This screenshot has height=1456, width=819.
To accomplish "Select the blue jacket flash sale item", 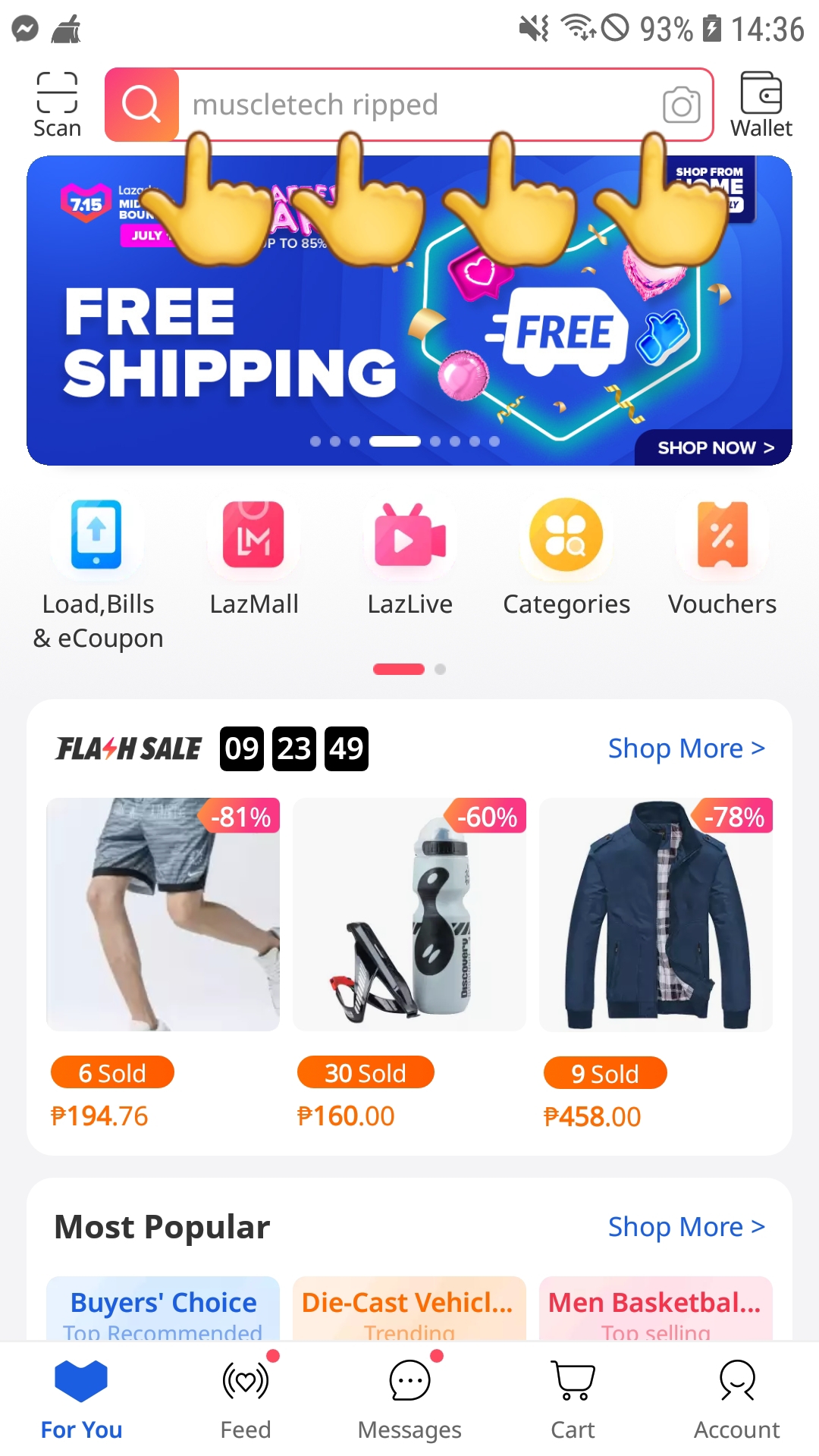I will click(656, 965).
